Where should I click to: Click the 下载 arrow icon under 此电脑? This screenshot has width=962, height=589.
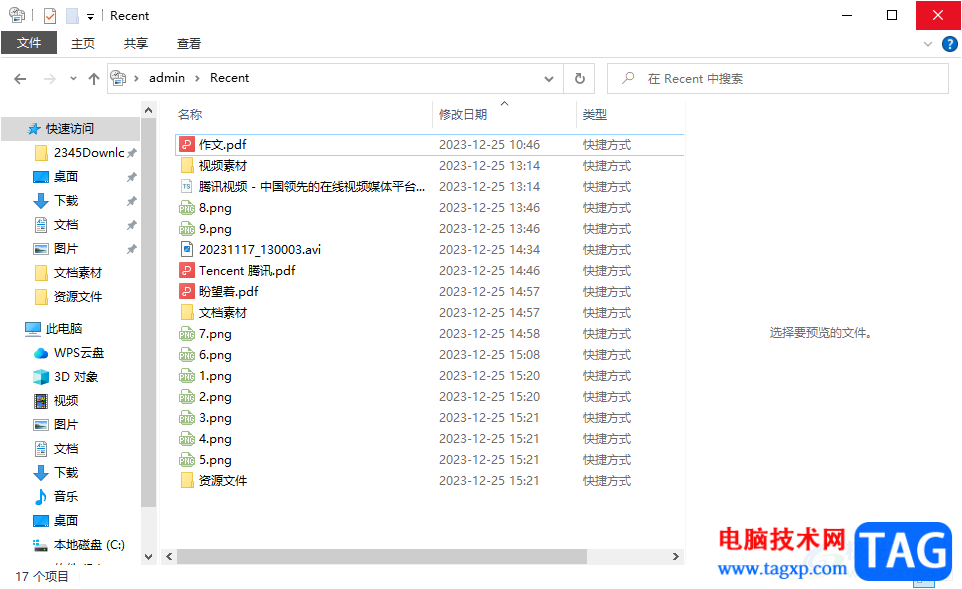coord(40,472)
